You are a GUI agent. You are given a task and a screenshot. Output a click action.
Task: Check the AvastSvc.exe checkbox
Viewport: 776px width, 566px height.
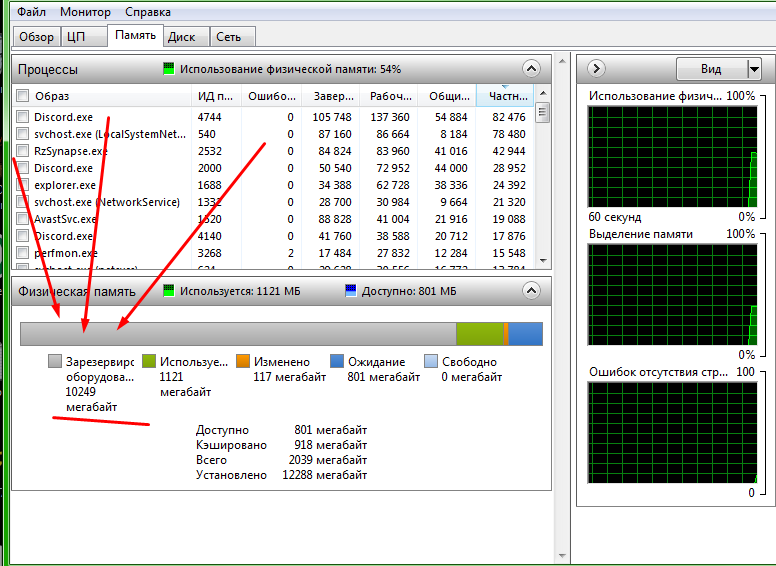22,219
